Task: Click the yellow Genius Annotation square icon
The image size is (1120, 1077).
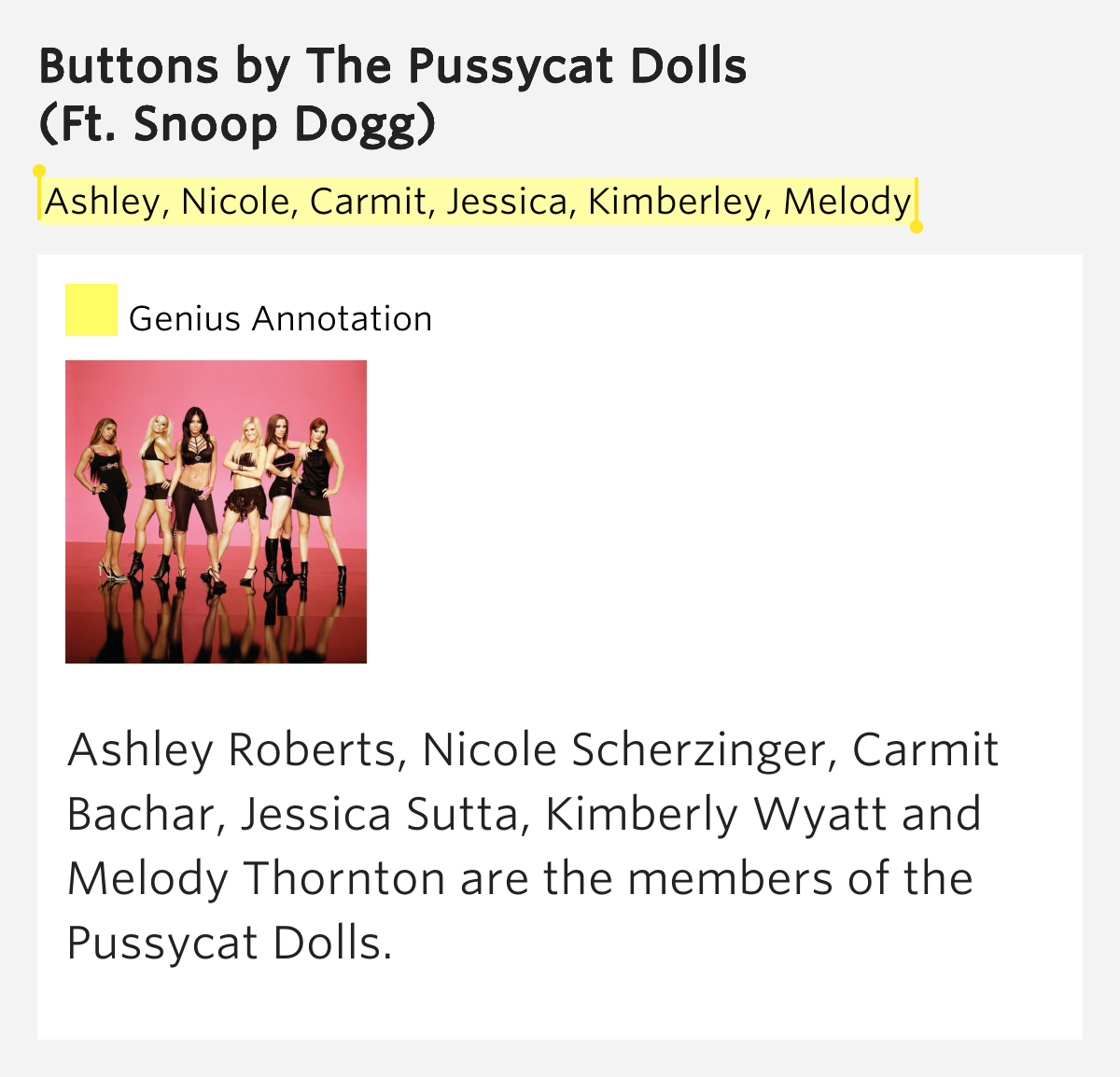Action: coord(91,310)
